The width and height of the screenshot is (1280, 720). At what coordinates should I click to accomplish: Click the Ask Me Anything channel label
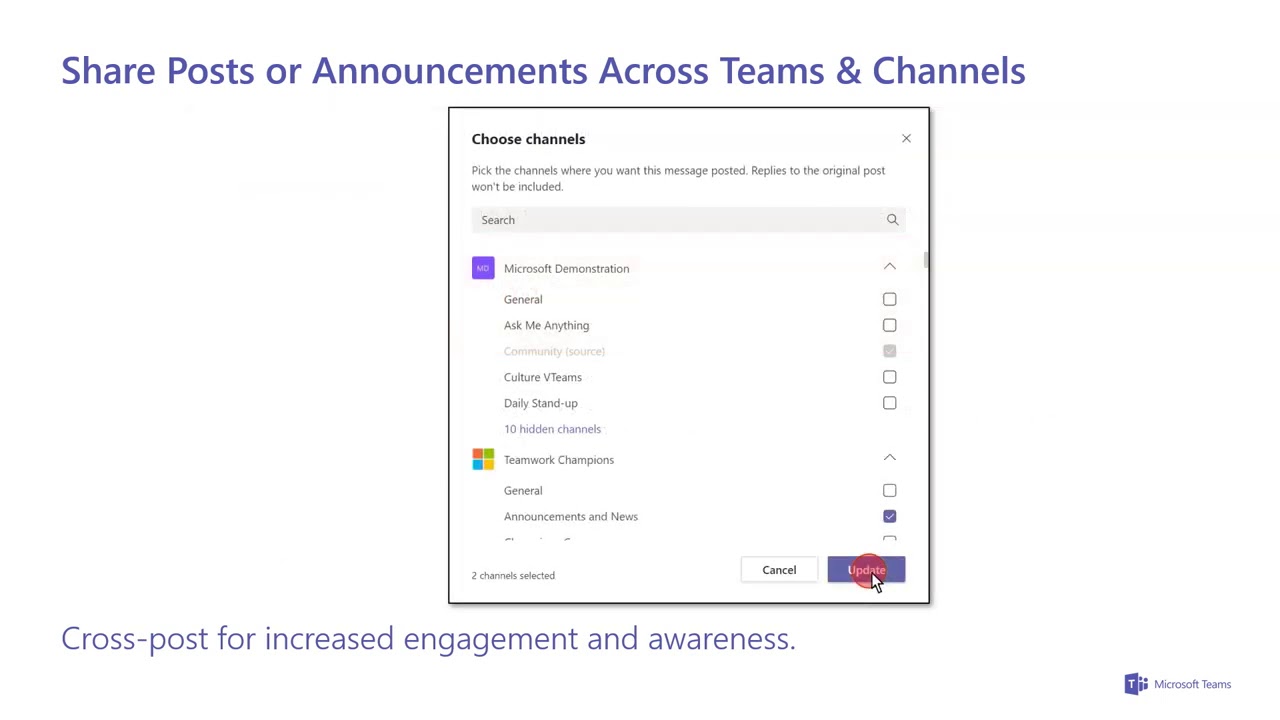point(546,325)
